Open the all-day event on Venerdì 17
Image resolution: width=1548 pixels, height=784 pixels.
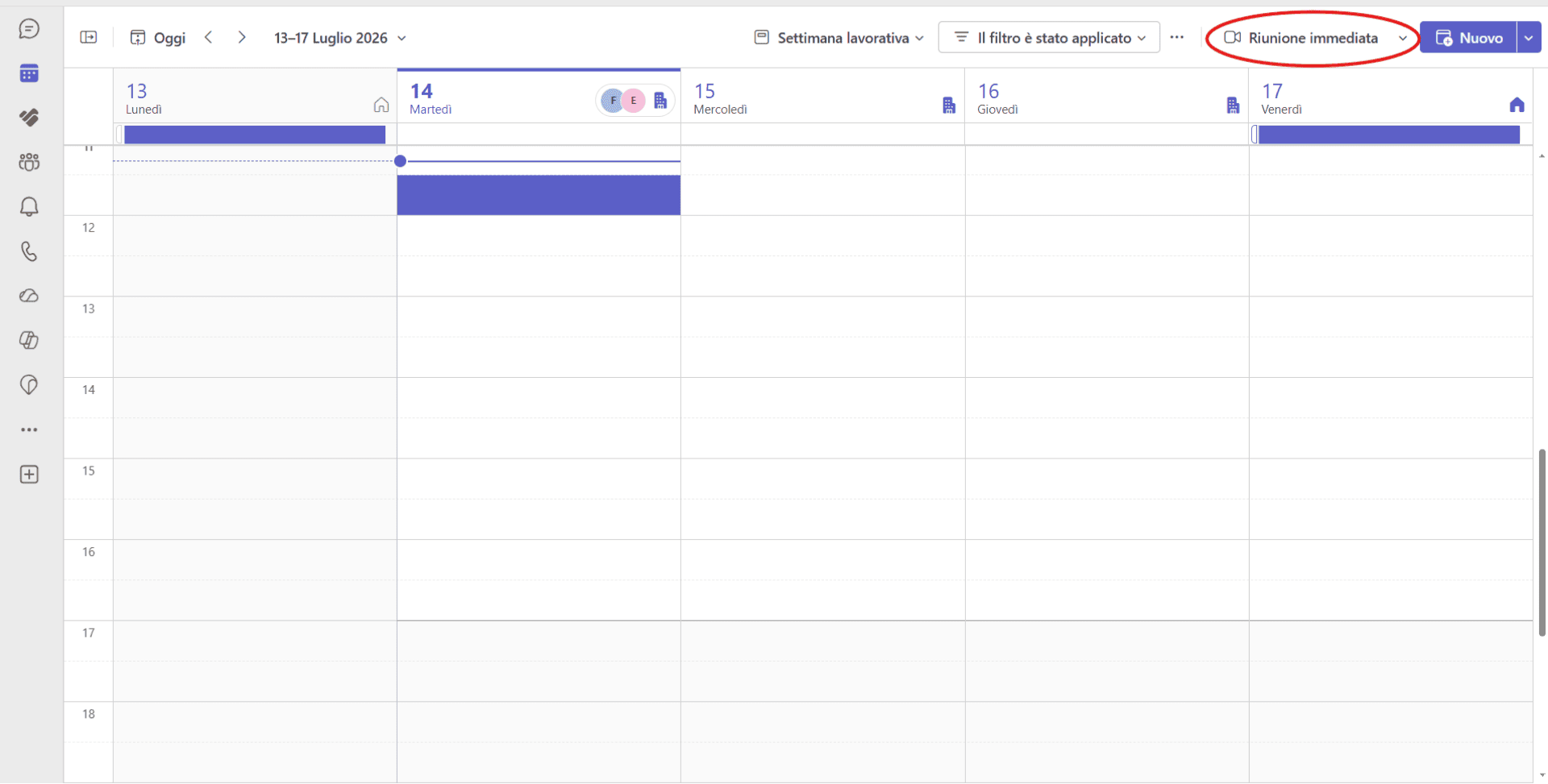point(1388,135)
